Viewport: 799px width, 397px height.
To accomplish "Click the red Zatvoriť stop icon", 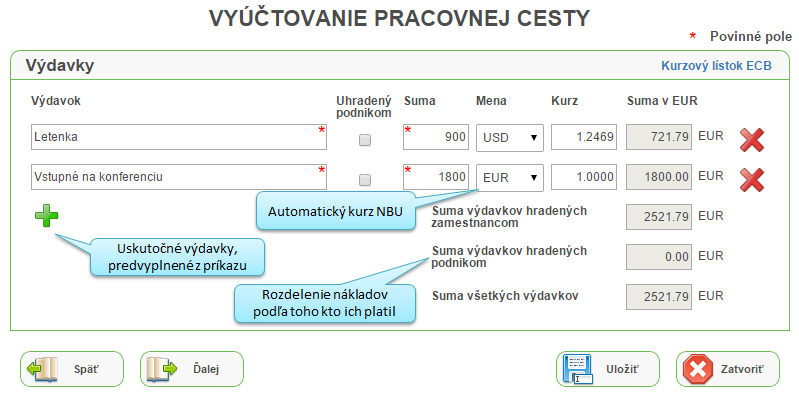I will [x=698, y=369].
